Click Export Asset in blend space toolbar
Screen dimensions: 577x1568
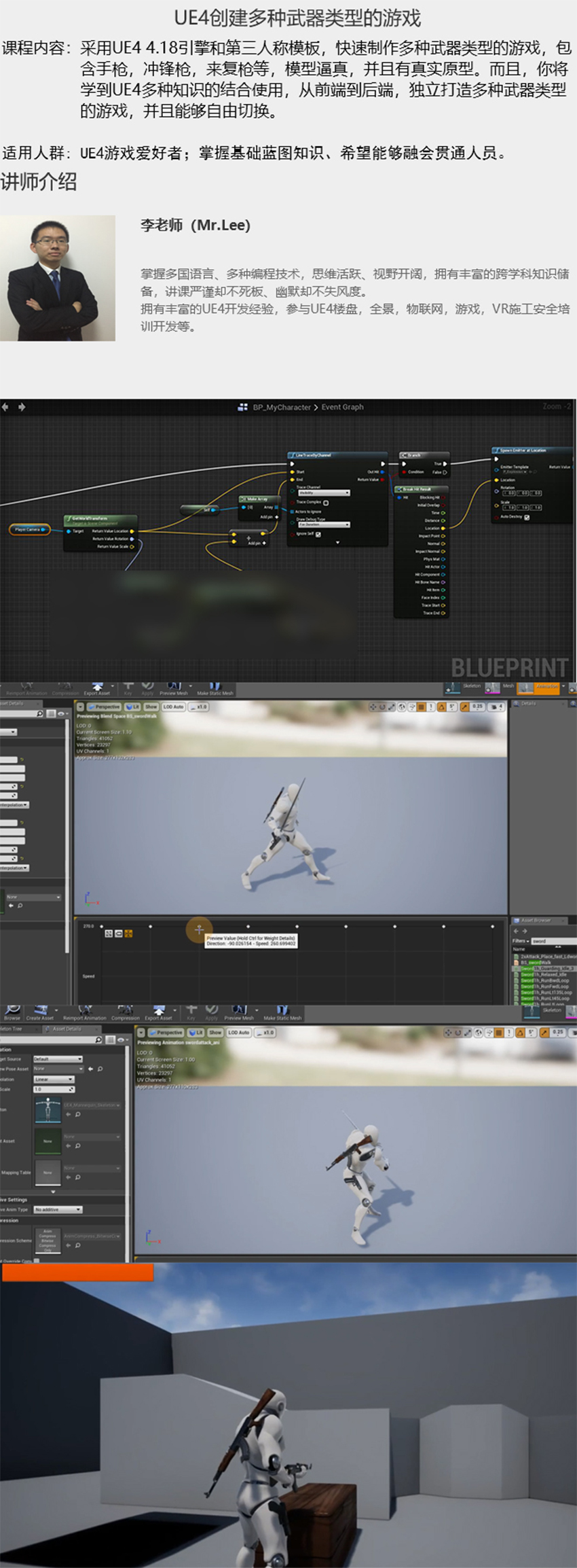point(97,688)
